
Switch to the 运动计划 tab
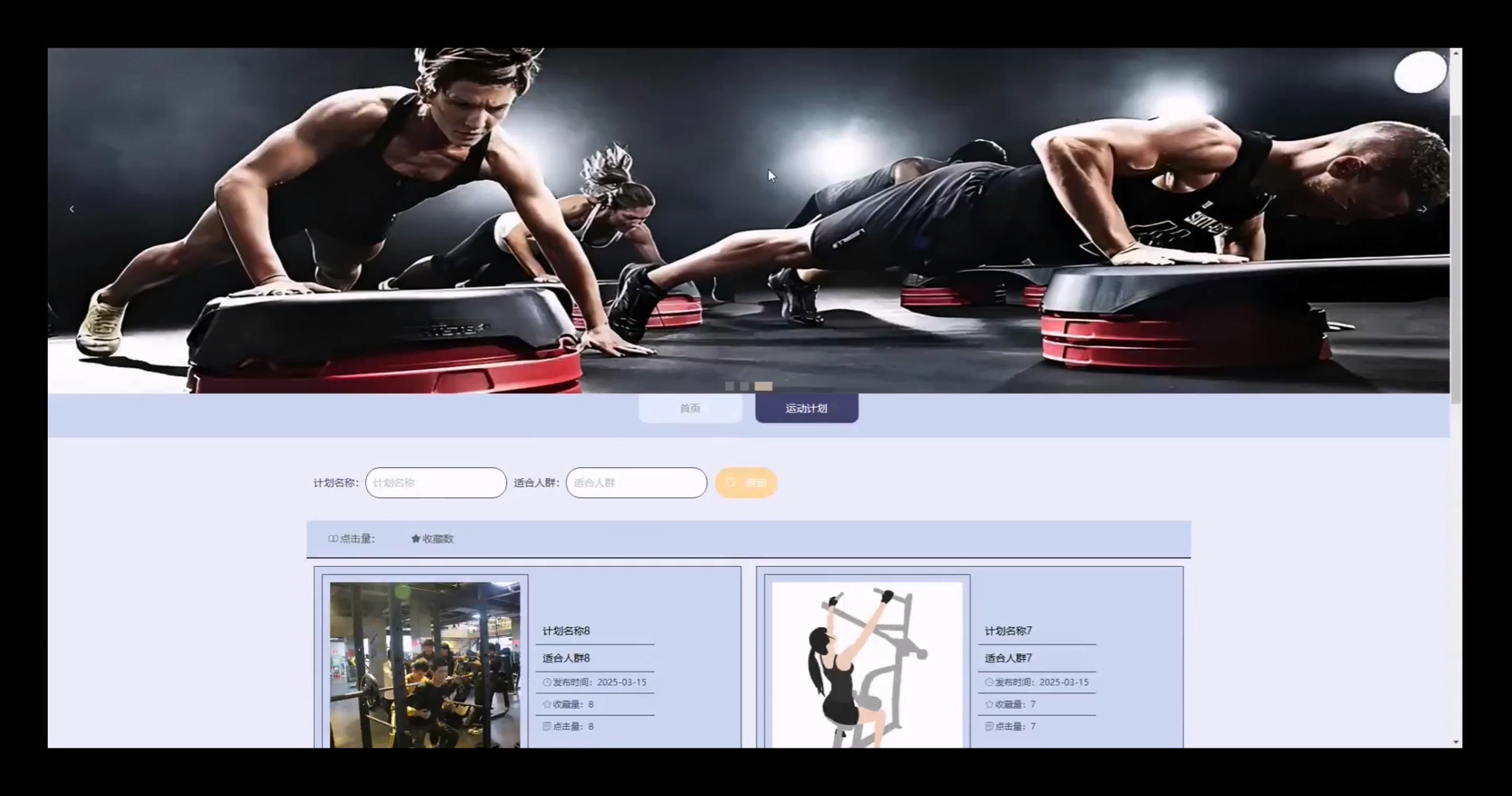click(806, 408)
